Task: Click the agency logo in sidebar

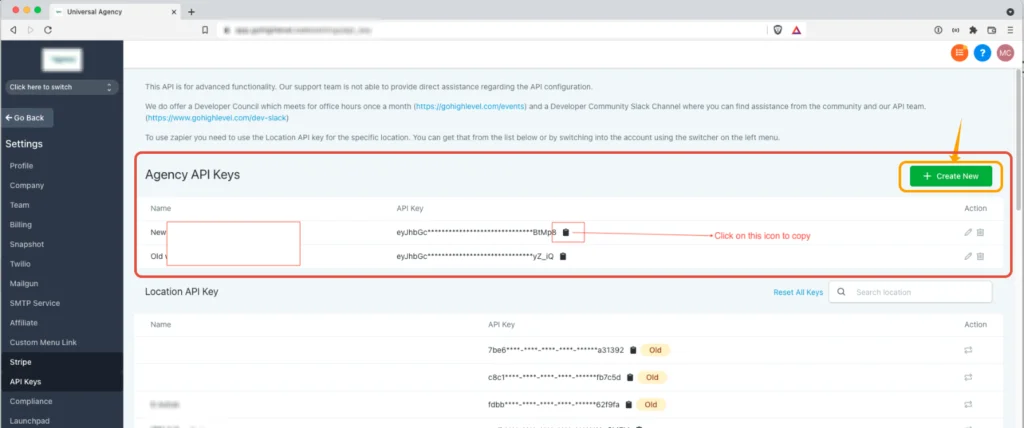Action: (x=62, y=59)
